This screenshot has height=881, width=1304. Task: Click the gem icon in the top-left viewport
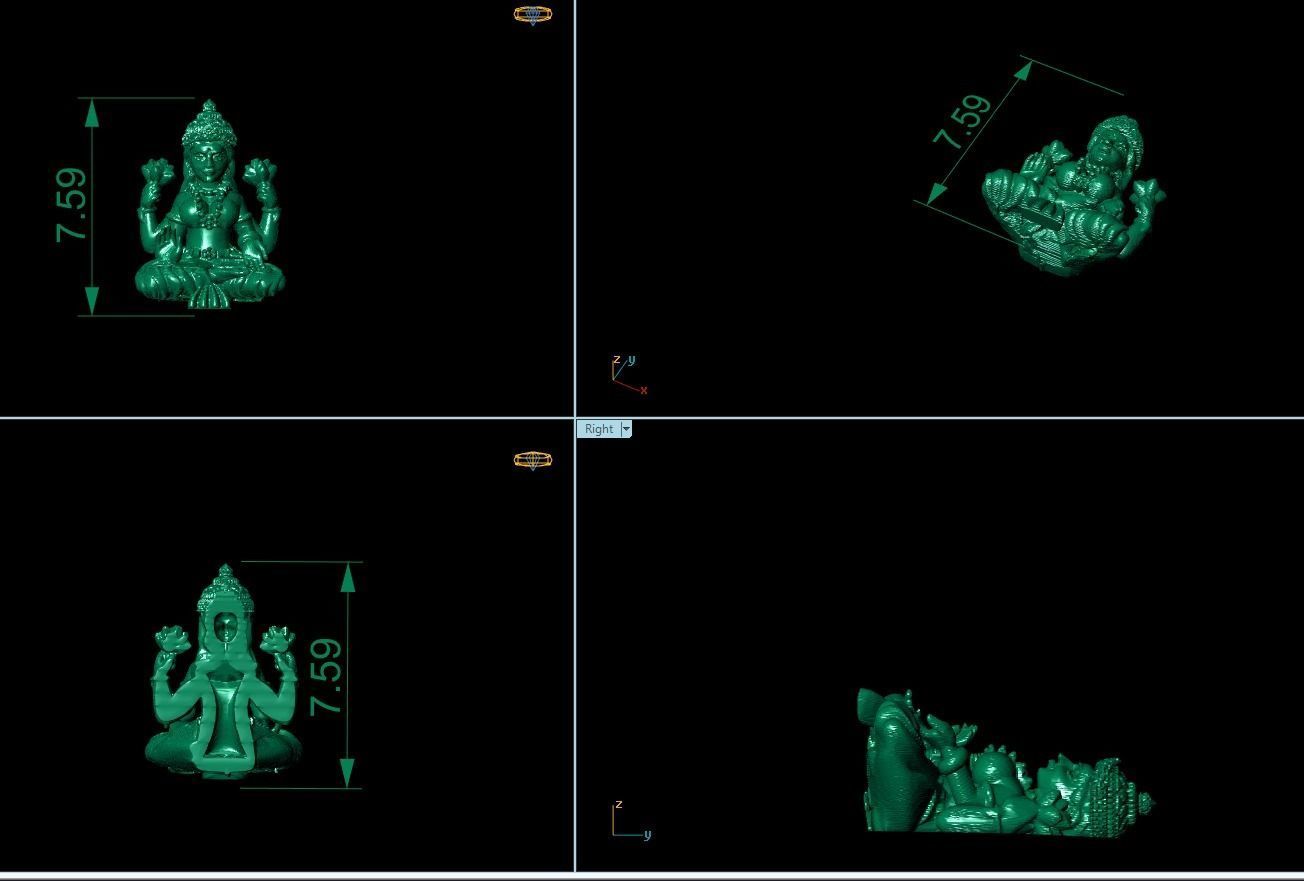coord(533,14)
